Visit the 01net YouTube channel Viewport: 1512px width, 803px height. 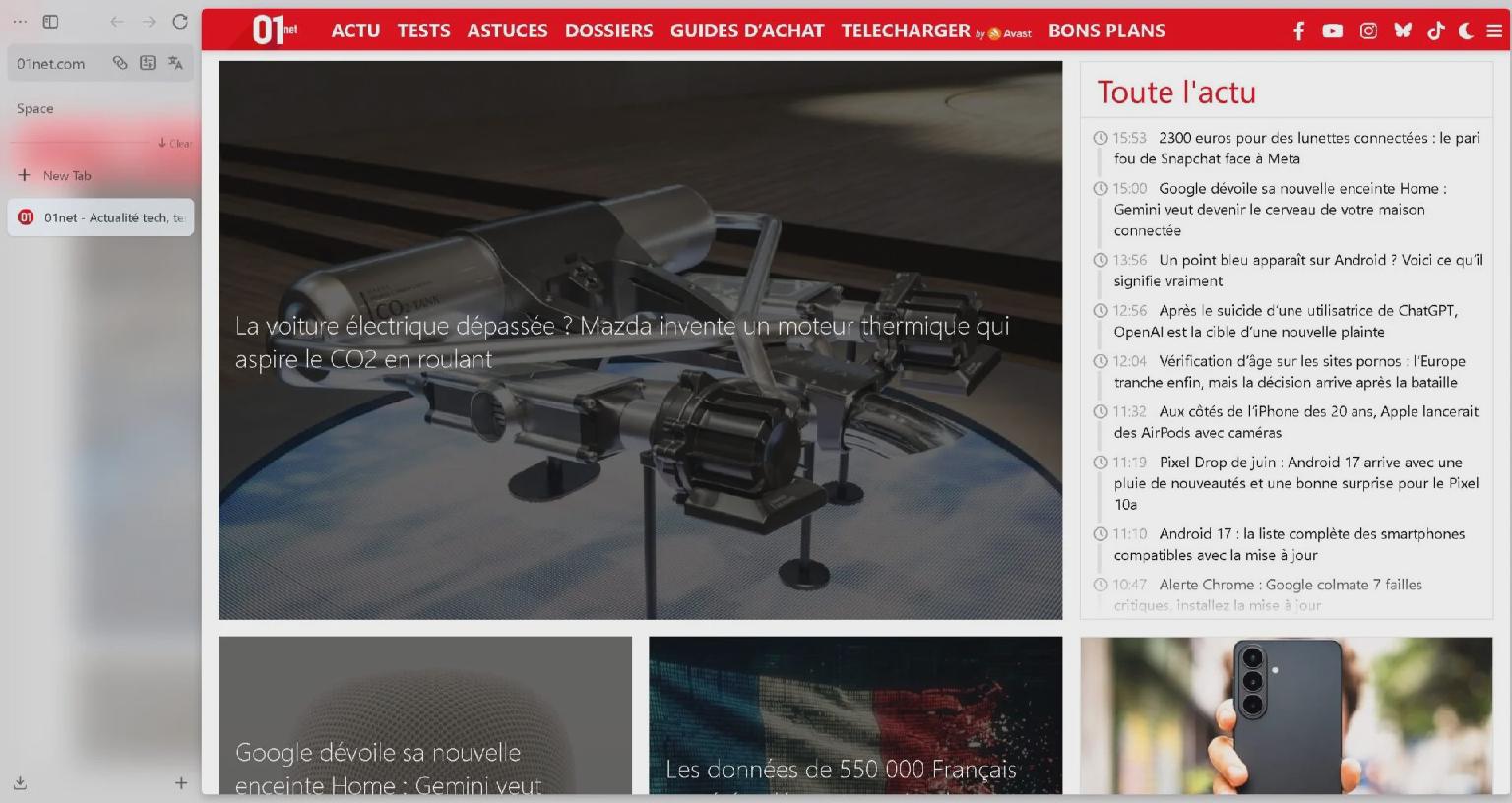(1333, 31)
